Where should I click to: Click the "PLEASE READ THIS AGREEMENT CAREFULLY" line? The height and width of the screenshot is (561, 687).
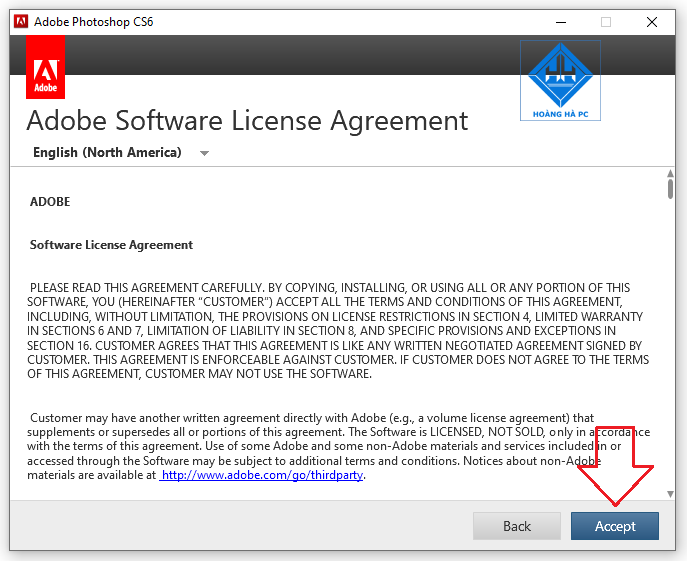(x=329, y=288)
